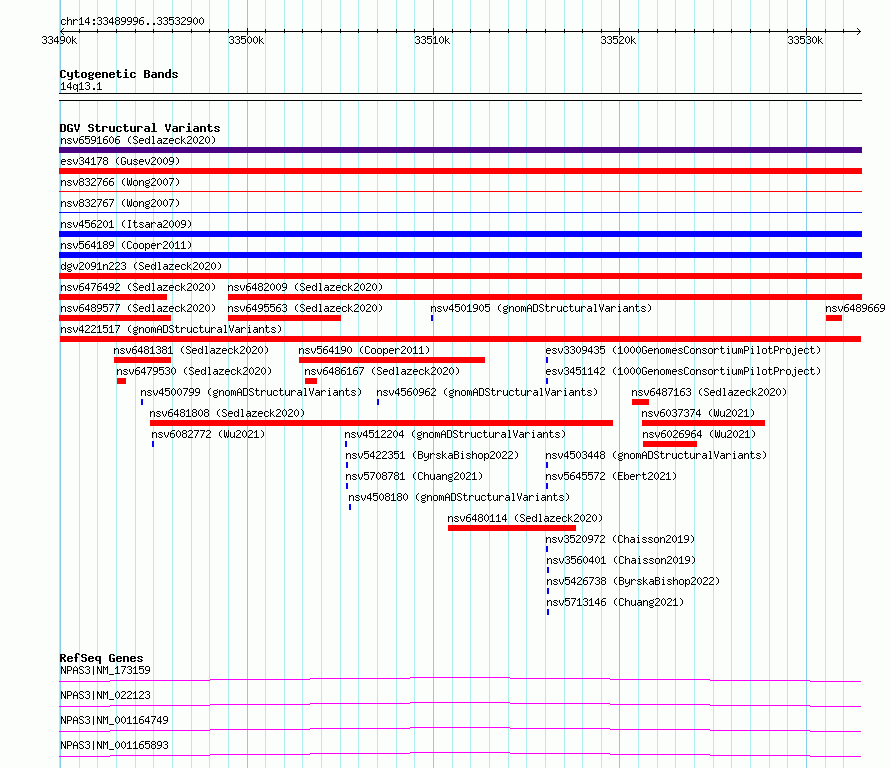The height and width of the screenshot is (768, 890).
Task: Select the nsv6487163 (Sedlazeck2020) label
Action: click(x=709, y=392)
